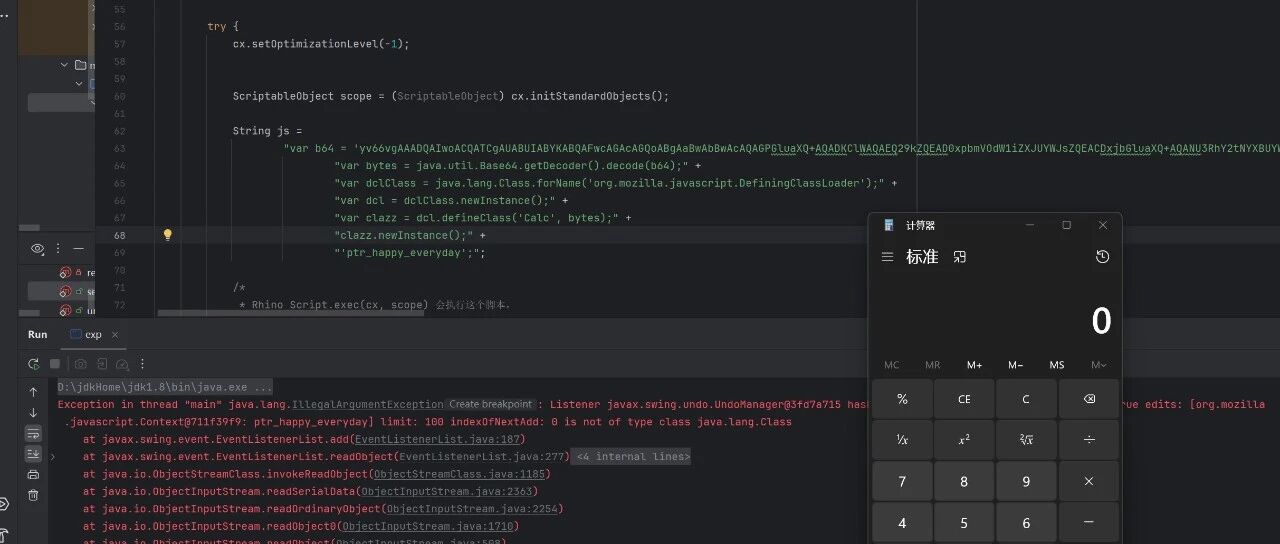Click Calculator percent button
Image resolution: width=1280 pixels, height=544 pixels.
902,399
